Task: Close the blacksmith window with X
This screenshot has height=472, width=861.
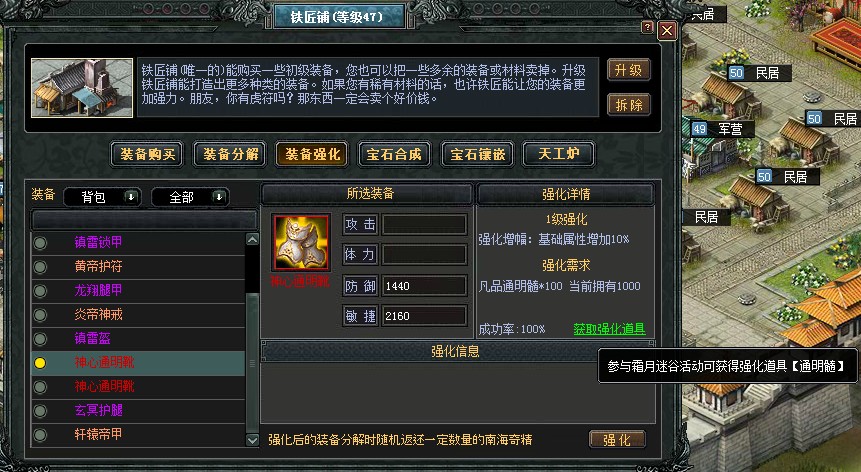Action: pyautogui.click(x=667, y=31)
